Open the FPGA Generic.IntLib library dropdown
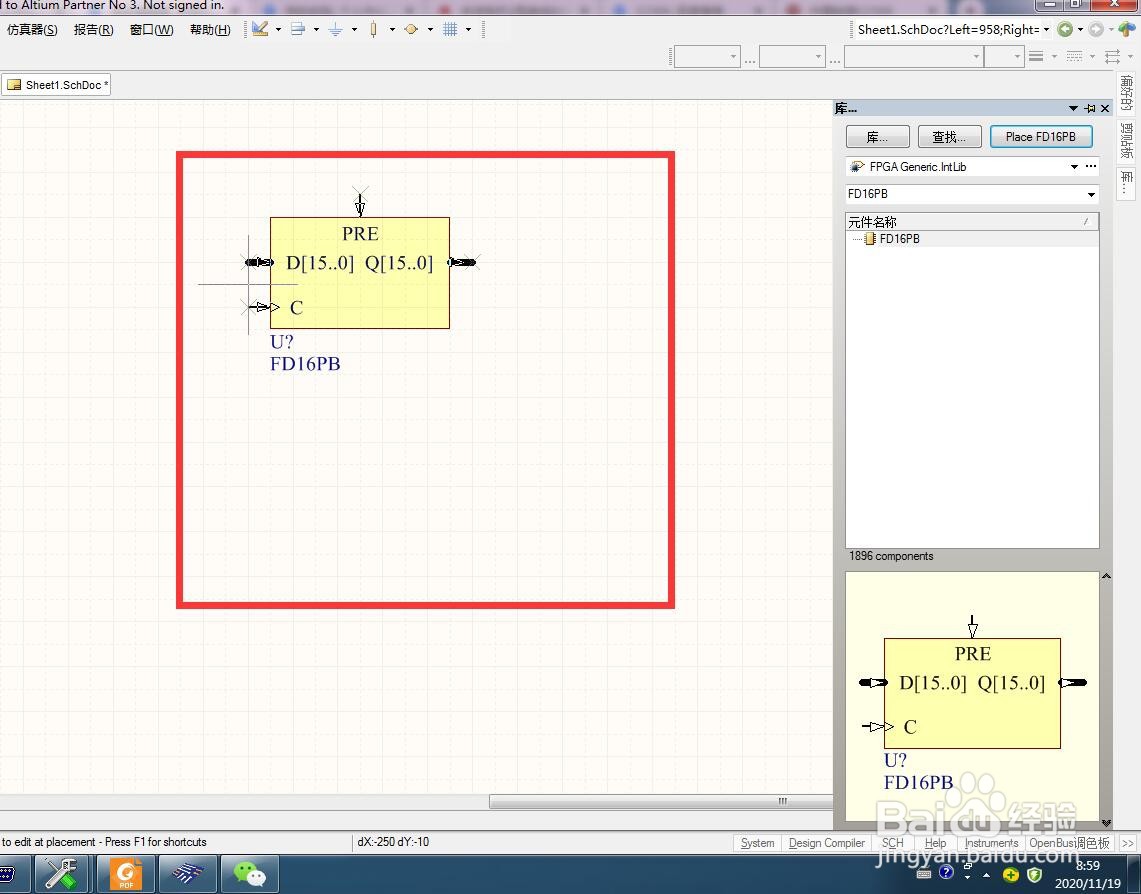Image resolution: width=1141 pixels, height=894 pixels. [x=1073, y=167]
